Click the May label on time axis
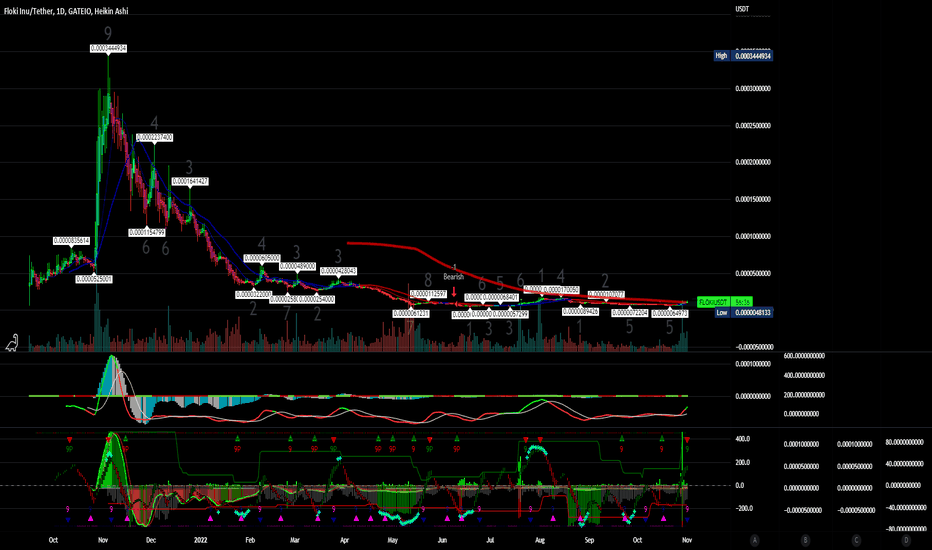 point(393,540)
